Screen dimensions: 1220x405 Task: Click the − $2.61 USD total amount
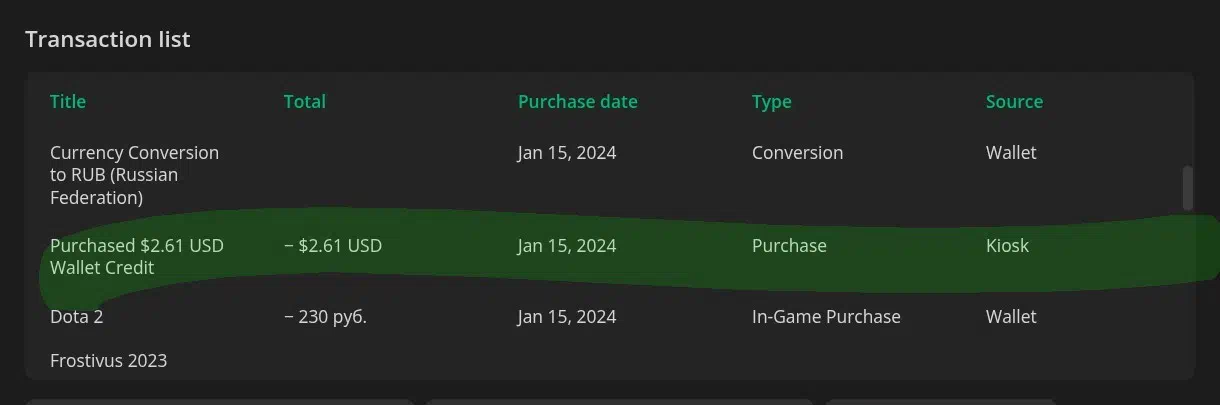(x=332, y=246)
